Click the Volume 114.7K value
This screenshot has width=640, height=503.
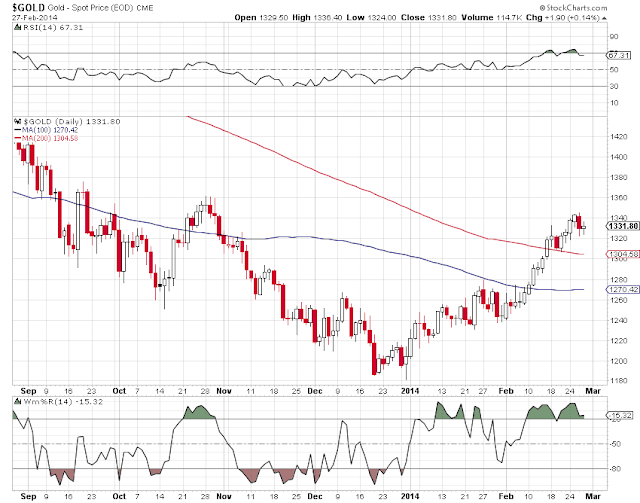pyautogui.click(x=491, y=18)
